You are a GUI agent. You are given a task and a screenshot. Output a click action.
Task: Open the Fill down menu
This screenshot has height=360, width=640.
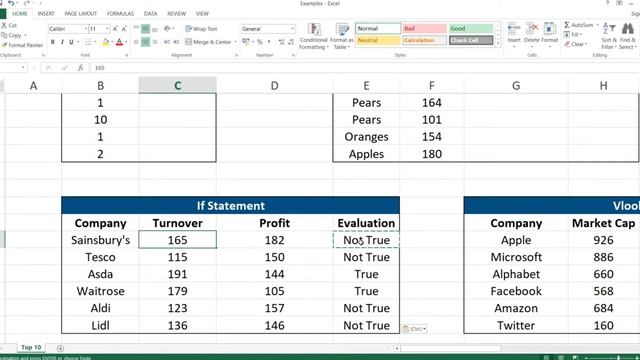572,35
